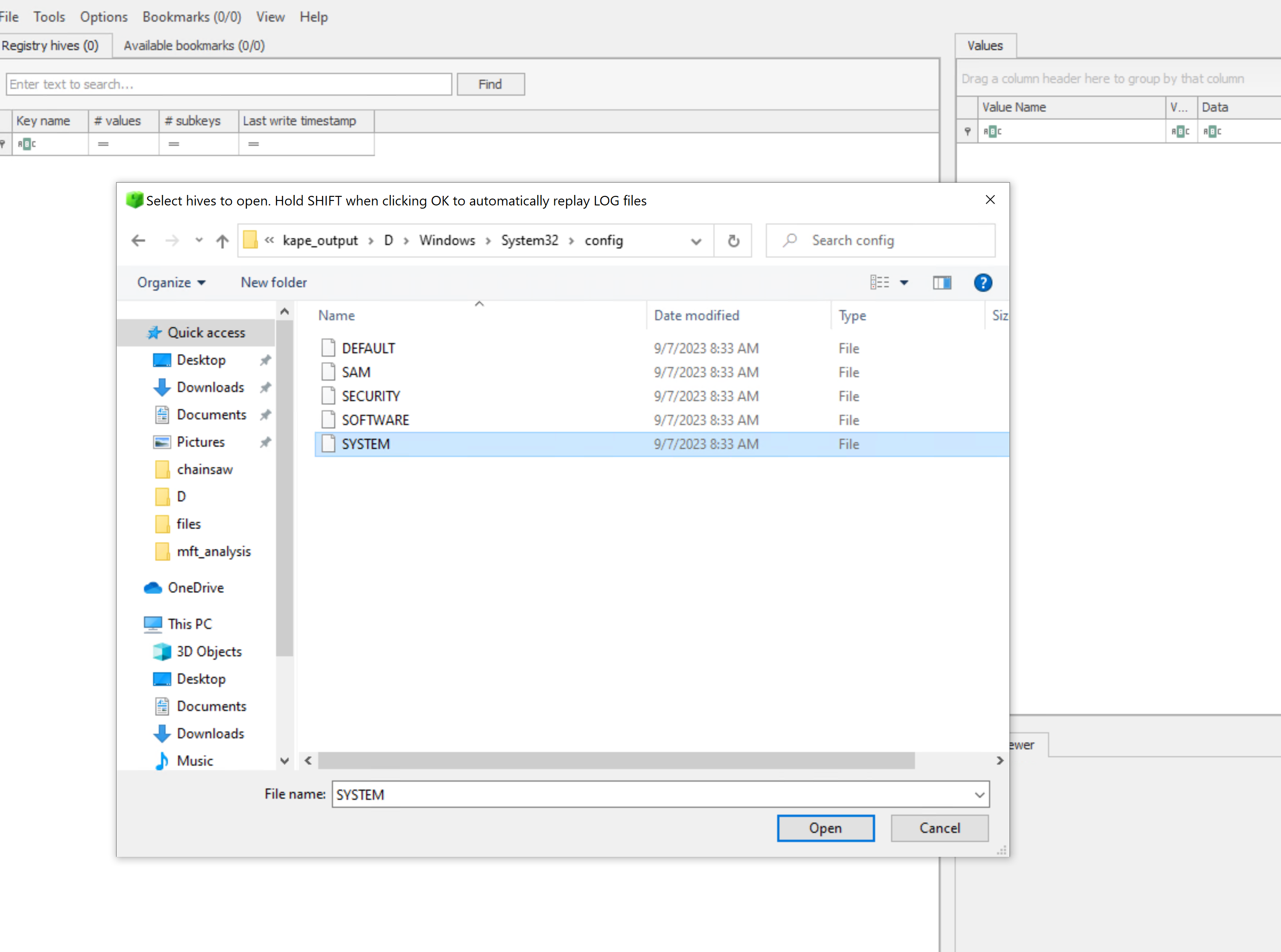This screenshot has width=1281, height=952.
Task: Open the D folder in Quick access
Action: point(181,496)
